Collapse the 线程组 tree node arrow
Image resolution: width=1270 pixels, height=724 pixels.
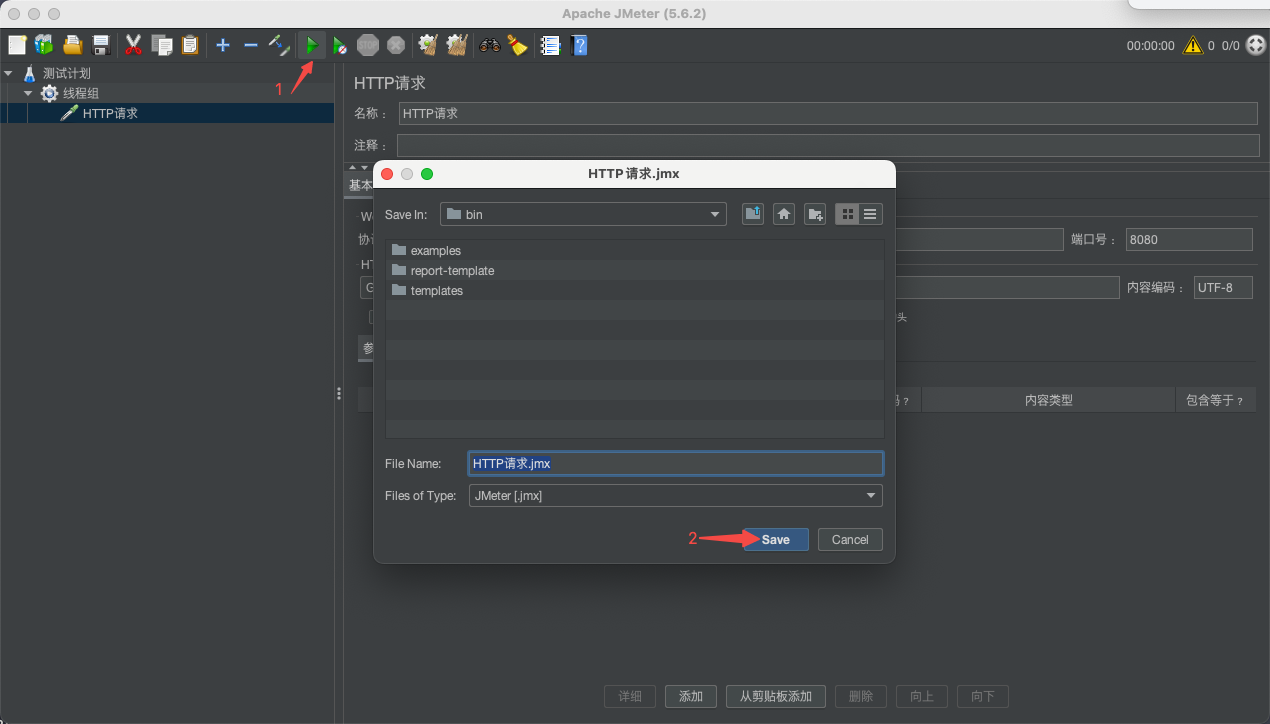click(28, 93)
